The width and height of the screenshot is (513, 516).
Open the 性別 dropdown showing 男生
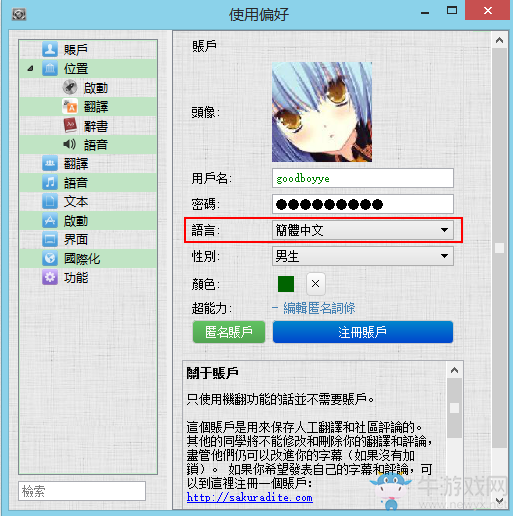tap(363, 256)
